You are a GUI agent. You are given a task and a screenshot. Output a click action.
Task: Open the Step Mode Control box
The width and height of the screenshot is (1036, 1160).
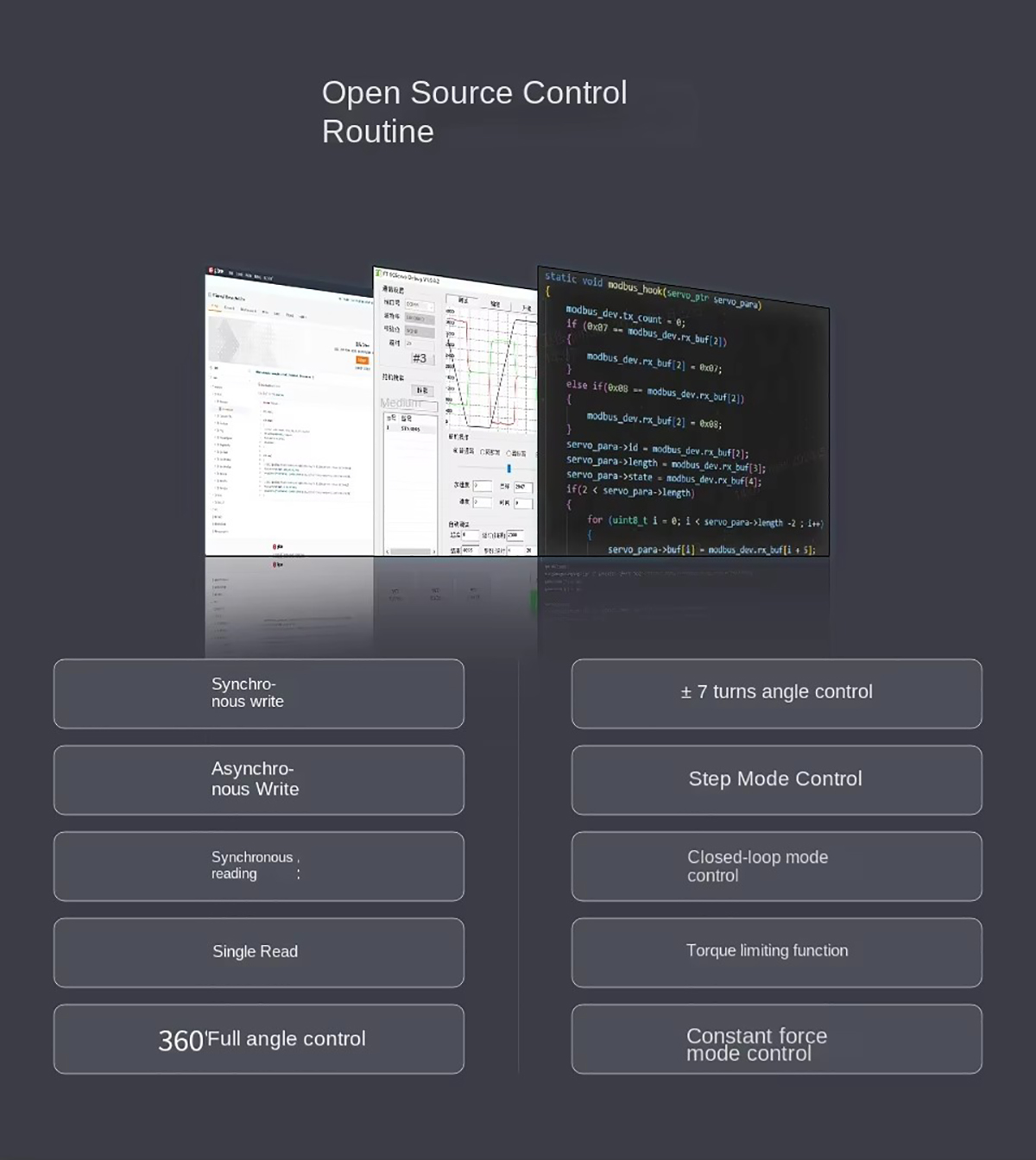click(776, 779)
